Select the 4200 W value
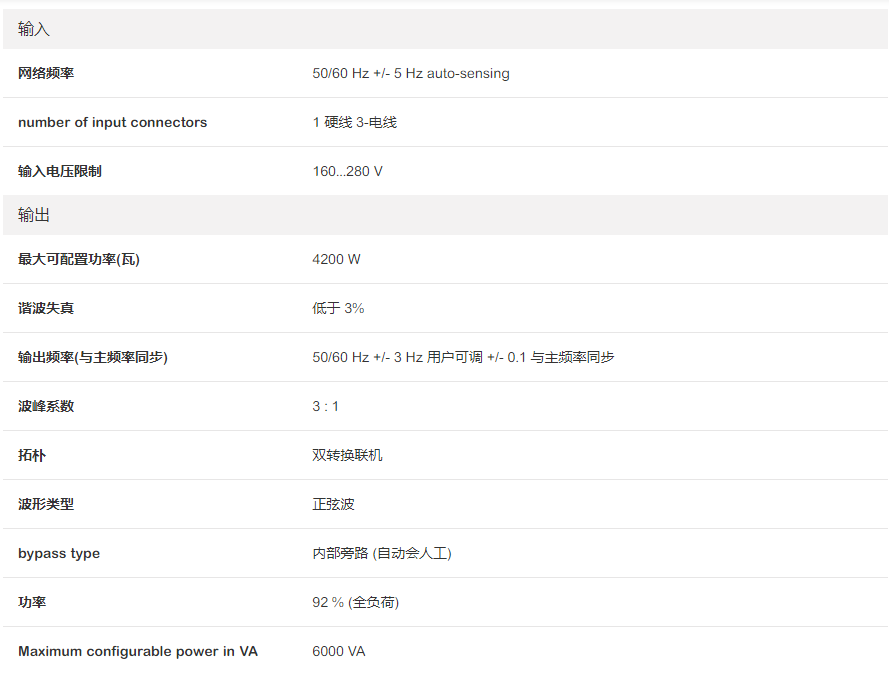This screenshot has height=675, width=889. click(336, 259)
